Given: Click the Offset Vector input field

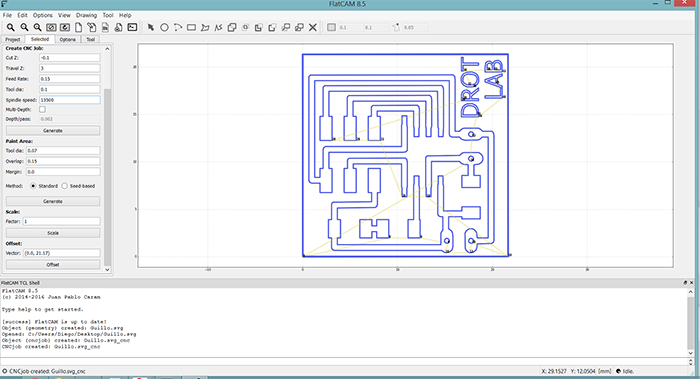Looking at the screenshot, I should pyautogui.click(x=62, y=253).
